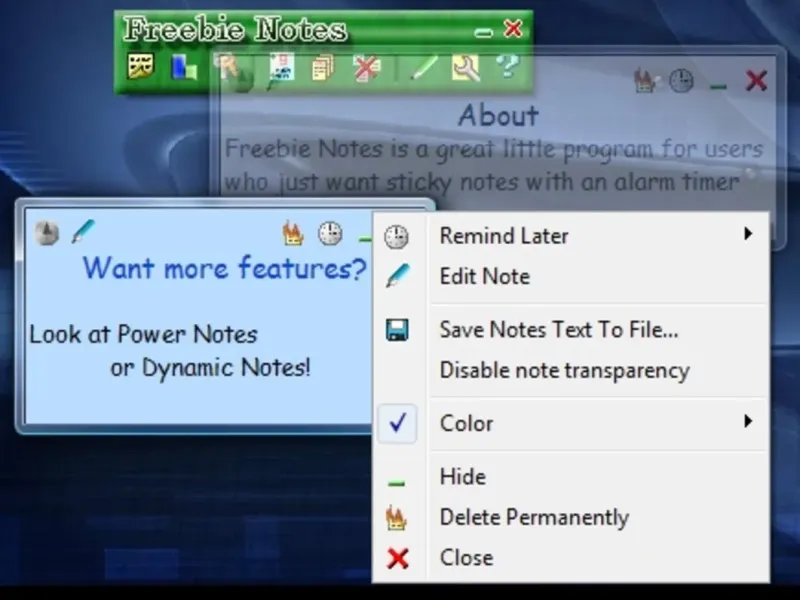This screenshot has height=600, width=800.
Task: Click the green pen icon in toolbar
Action: [x=424, y=68]
